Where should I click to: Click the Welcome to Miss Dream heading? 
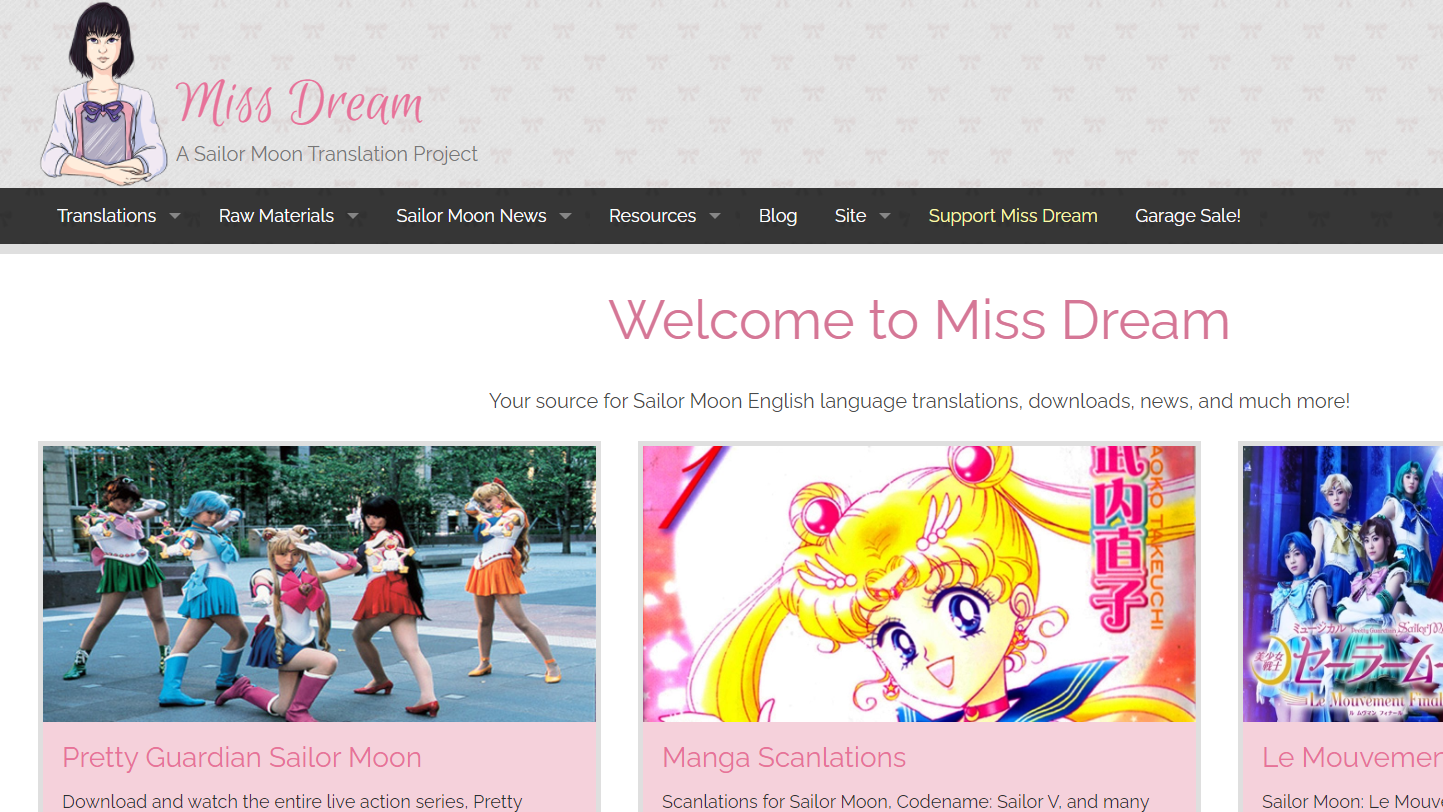pos(919,320)
